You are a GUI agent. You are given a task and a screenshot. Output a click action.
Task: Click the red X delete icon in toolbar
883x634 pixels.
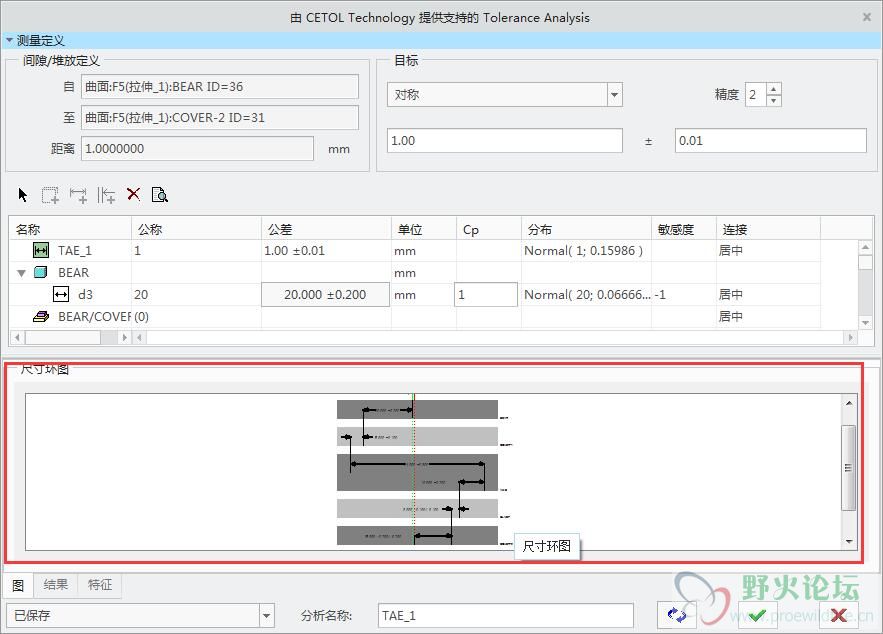(133, 194)
